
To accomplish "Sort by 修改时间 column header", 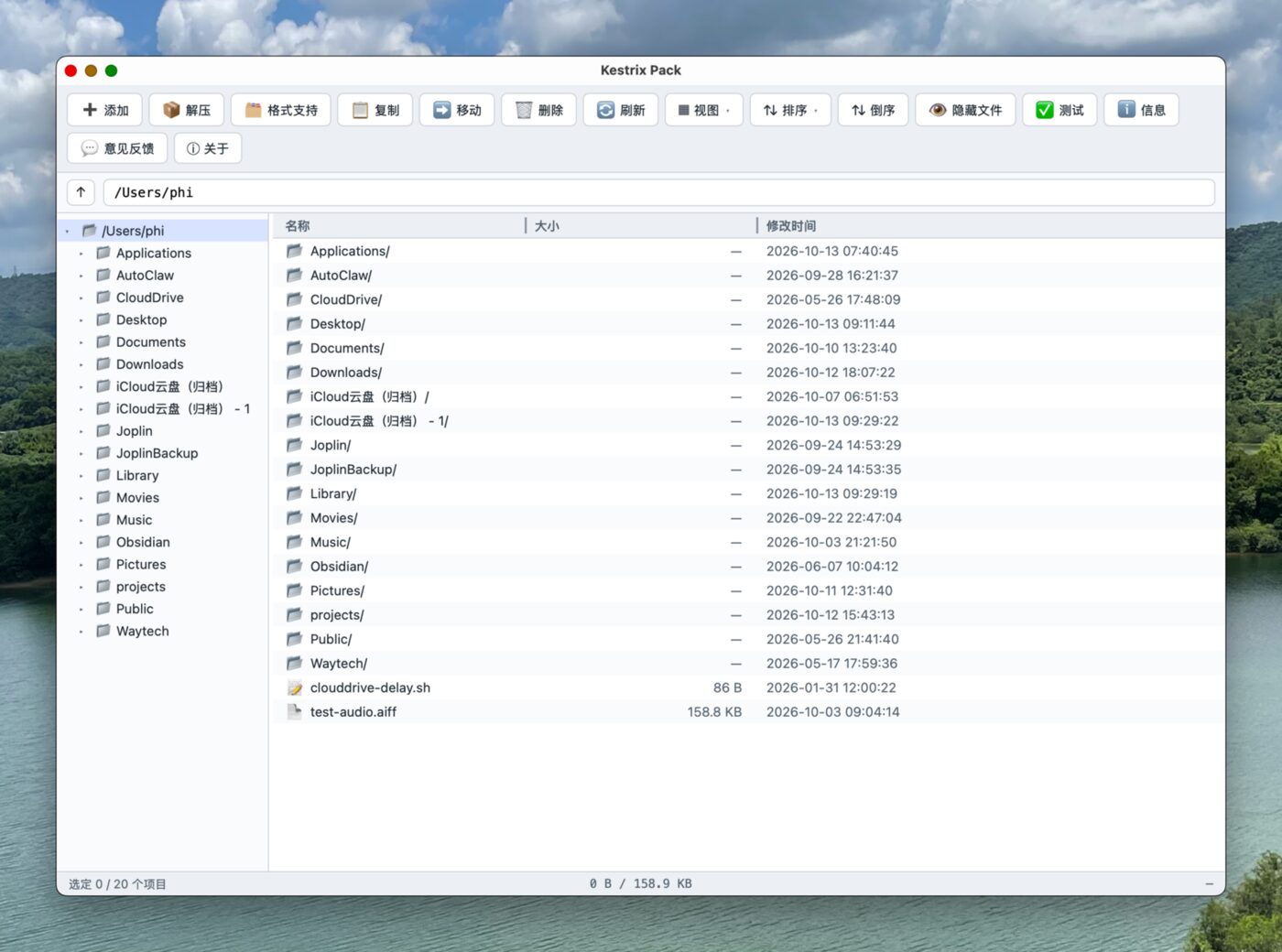I will click(791, 226).
